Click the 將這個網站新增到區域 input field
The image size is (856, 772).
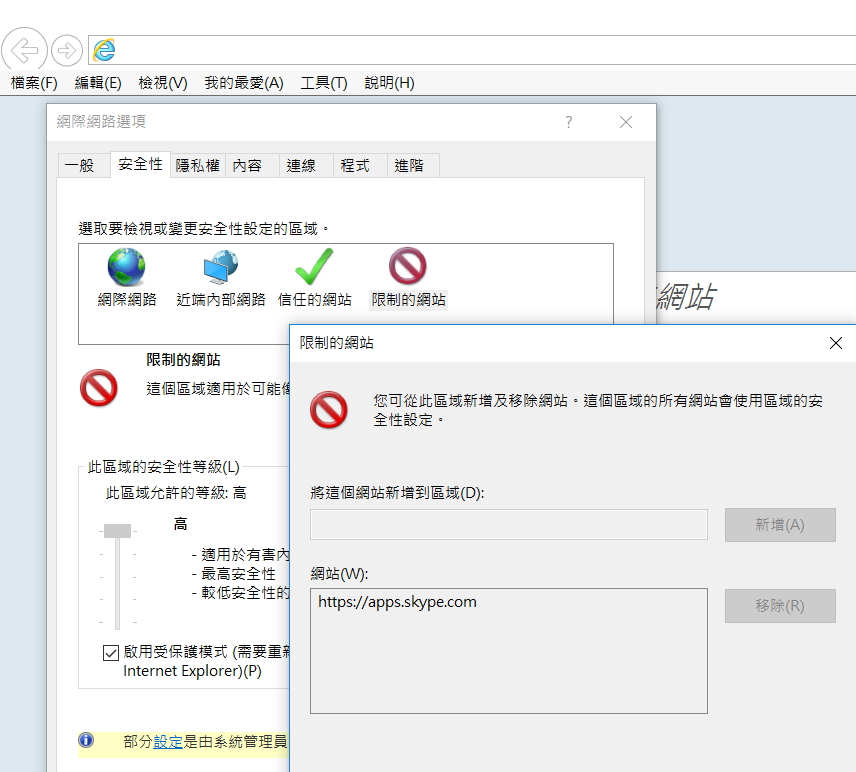click(x=509, y=525)
